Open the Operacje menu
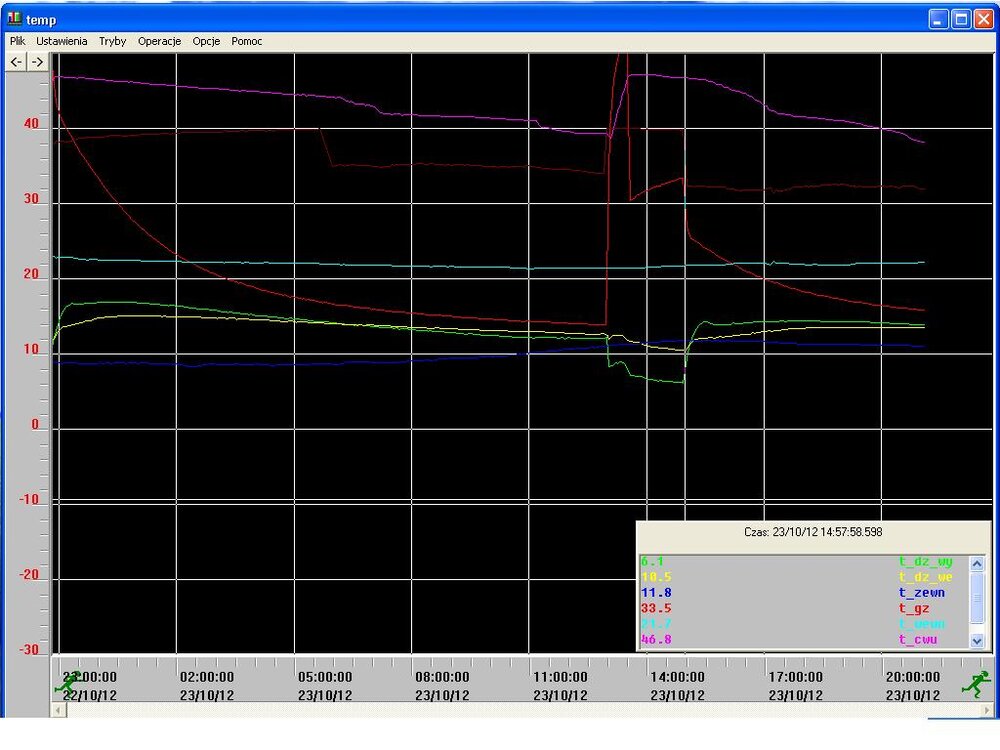The height and width of the screenshot is (750, 1000). 159,41
